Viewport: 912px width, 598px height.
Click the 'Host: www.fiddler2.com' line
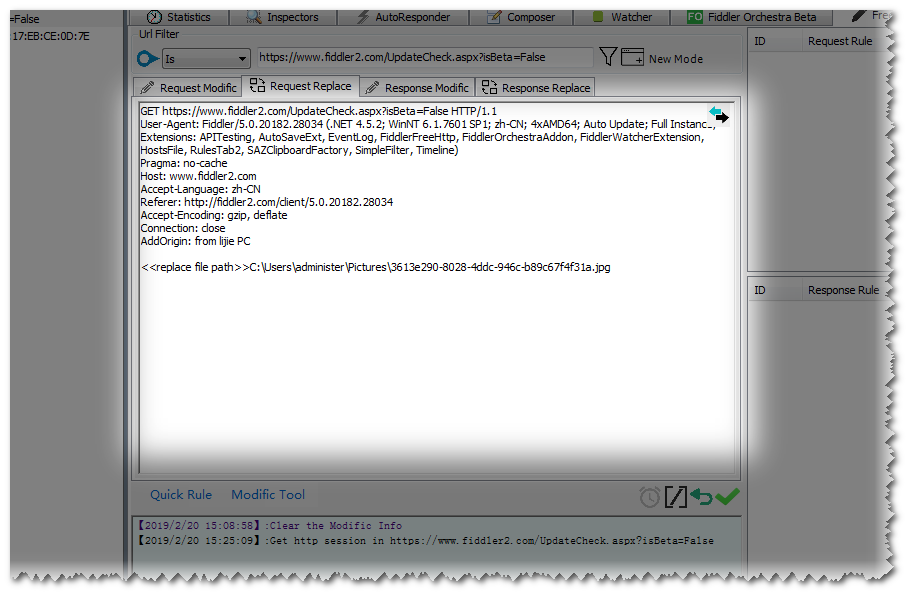(198, 176)
